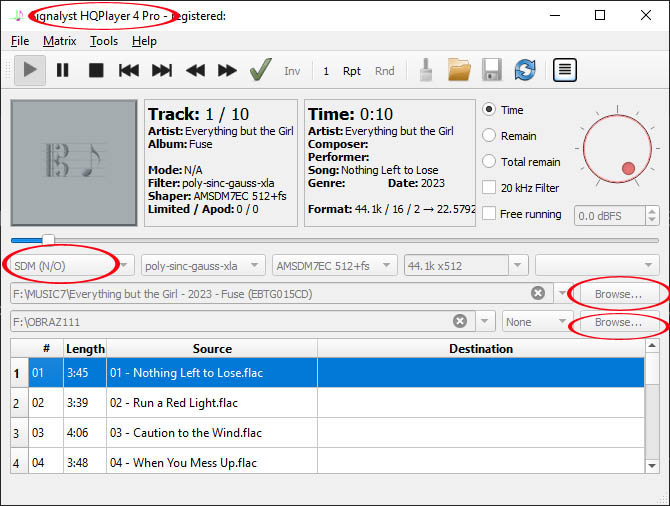Click the list view icon in toolbar
Screen dimensions: 670x506
[565, 70]
